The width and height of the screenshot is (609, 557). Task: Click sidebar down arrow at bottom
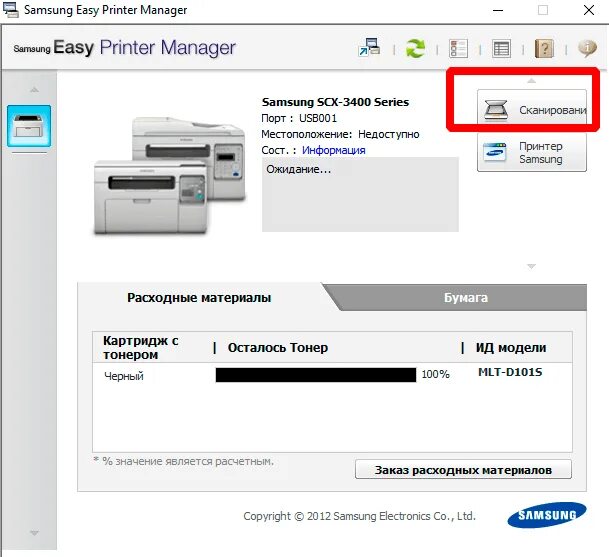(34, 533)
